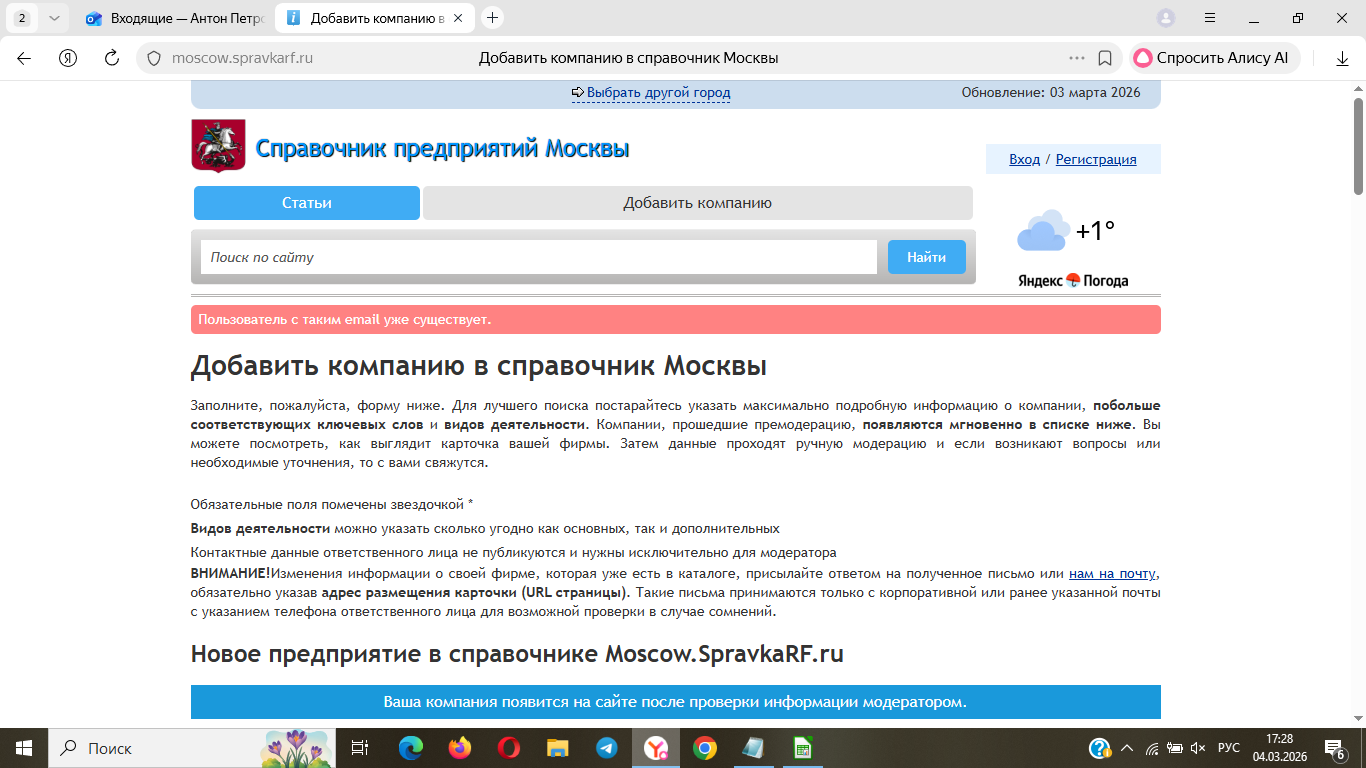
Task: Click the red 'Пользователь с таким email' alert
Action: pyautogui.click(x=676, y=320)
